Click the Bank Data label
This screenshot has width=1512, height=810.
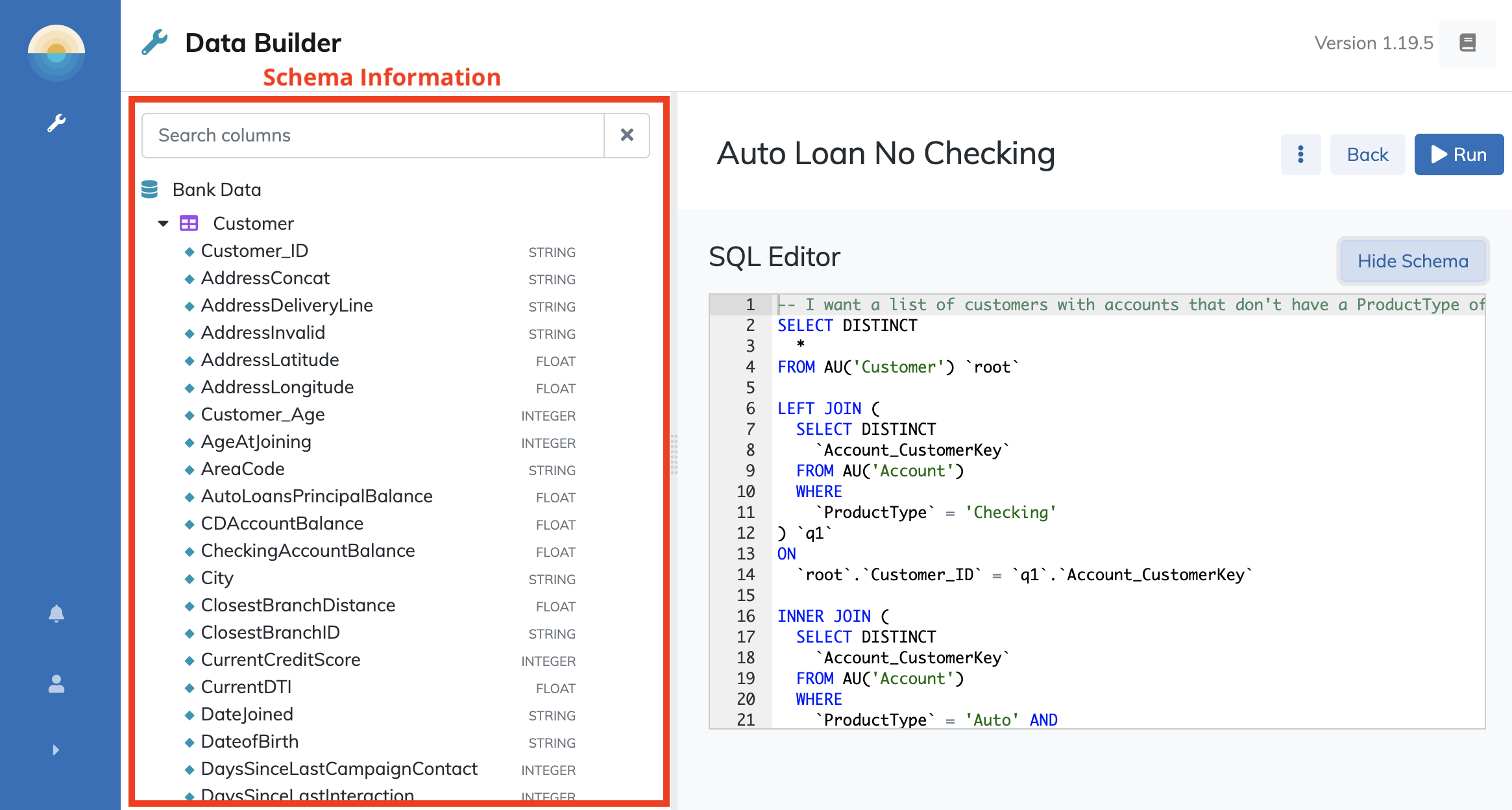click(217, 190)
